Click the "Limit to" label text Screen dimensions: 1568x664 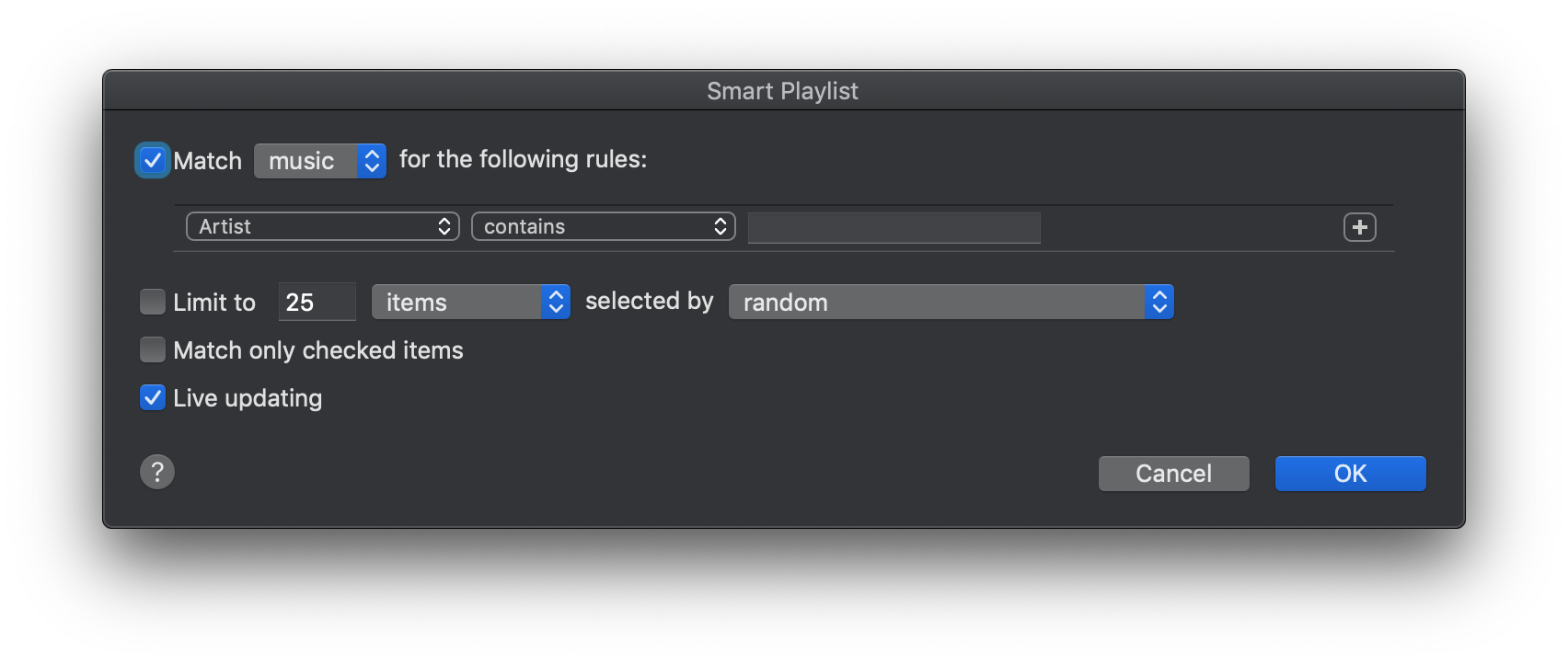coord(214,303)
